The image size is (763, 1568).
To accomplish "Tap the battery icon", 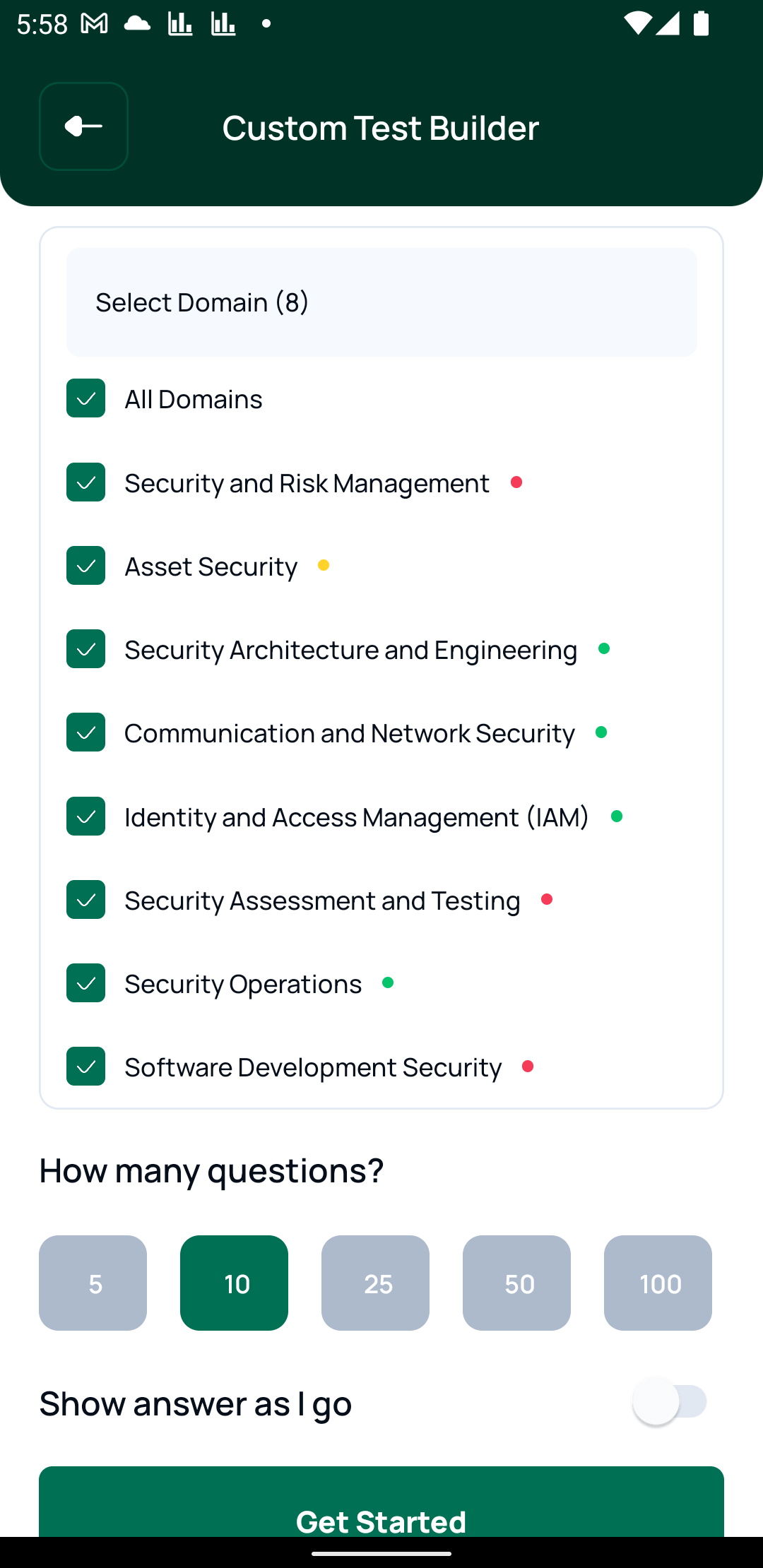I will [x=701, y=23].
